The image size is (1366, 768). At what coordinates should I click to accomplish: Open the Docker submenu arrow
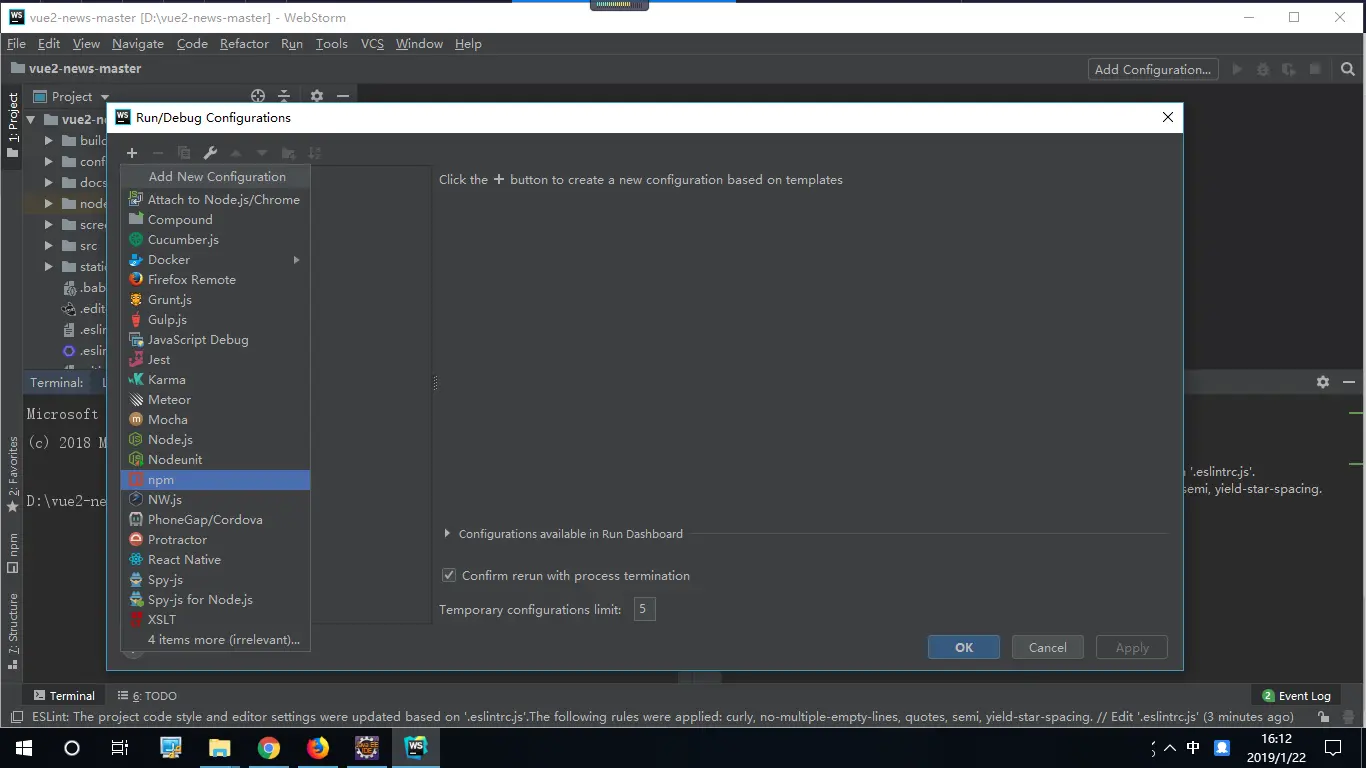point(297,260)
